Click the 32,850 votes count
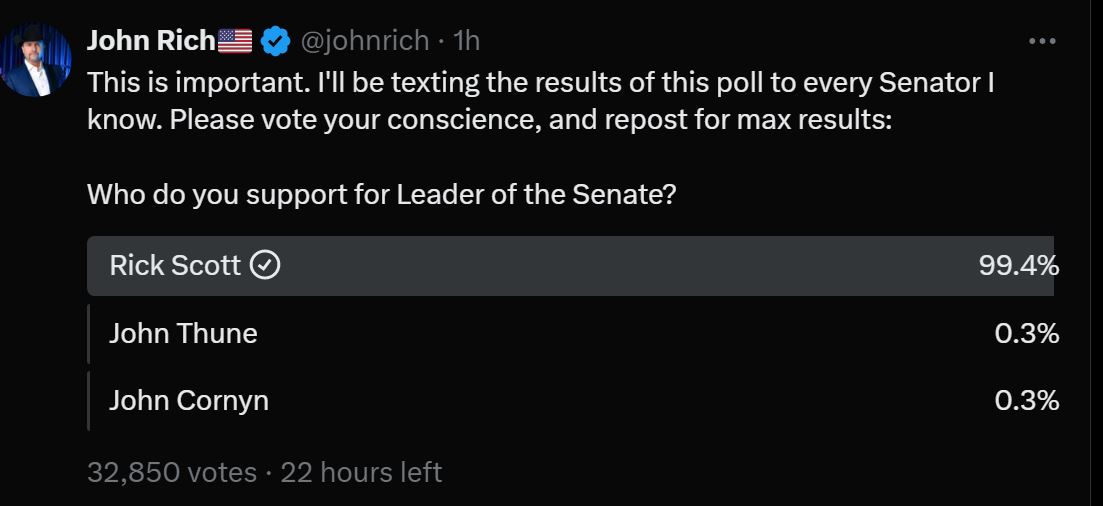This screenshot has width=1103, height=506. coord(171,472)
